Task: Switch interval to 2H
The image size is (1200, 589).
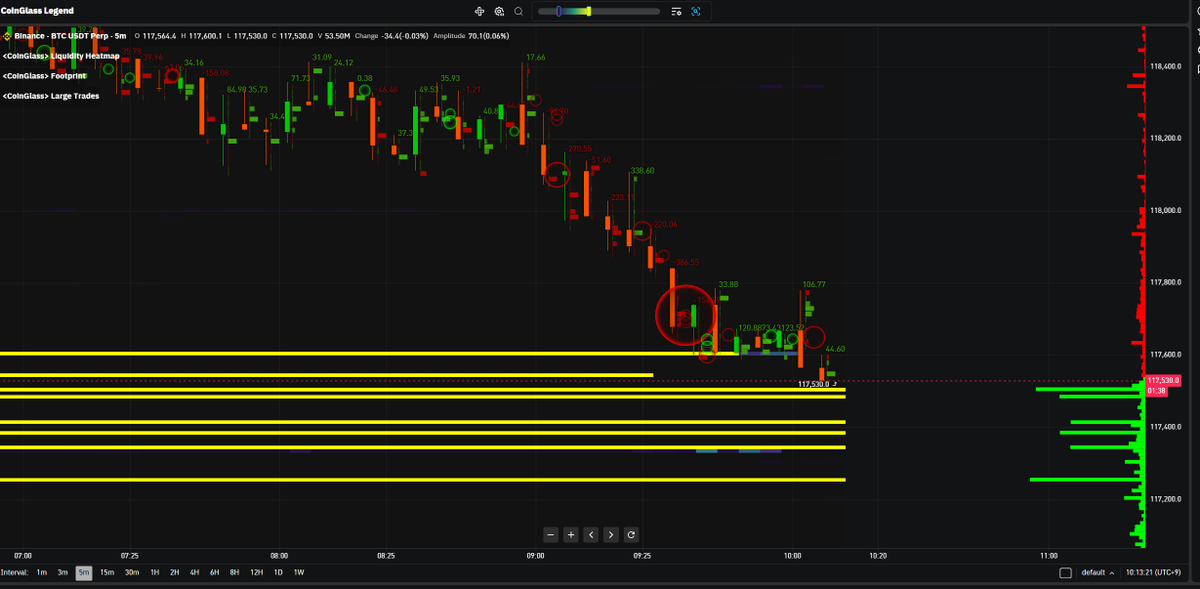Action: point(174,572)
